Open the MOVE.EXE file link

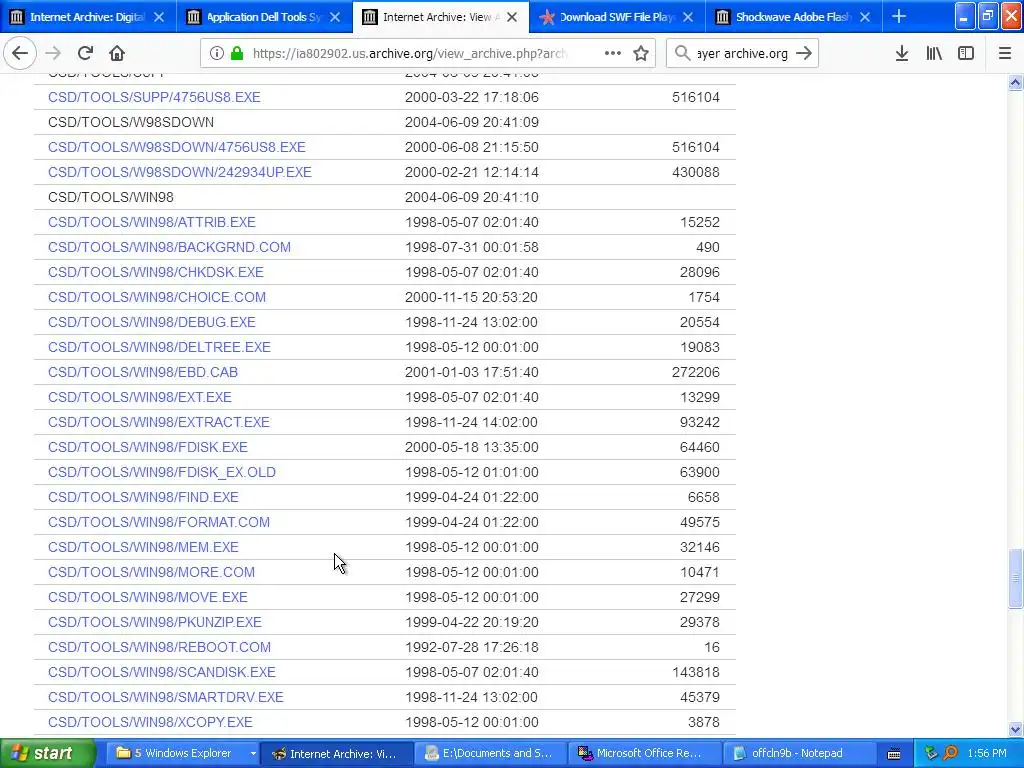click(148, 597)
